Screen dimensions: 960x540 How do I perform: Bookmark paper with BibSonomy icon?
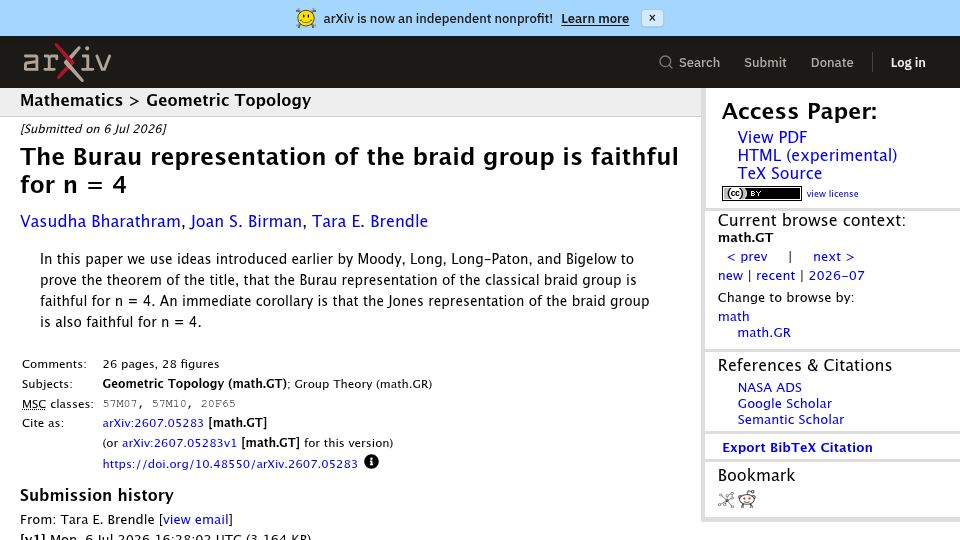tap(726, 500)
